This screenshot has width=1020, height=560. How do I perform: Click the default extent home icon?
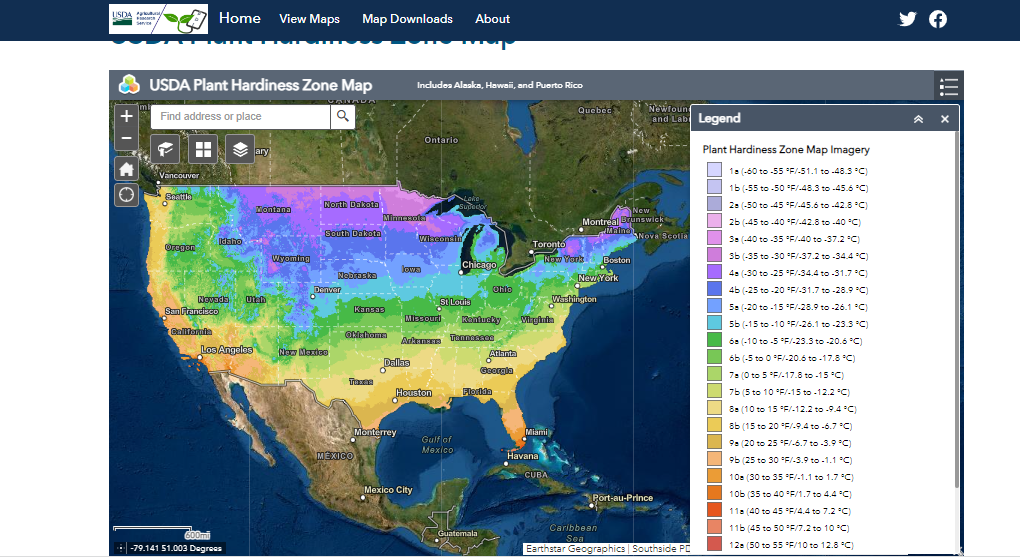[126, 169]
